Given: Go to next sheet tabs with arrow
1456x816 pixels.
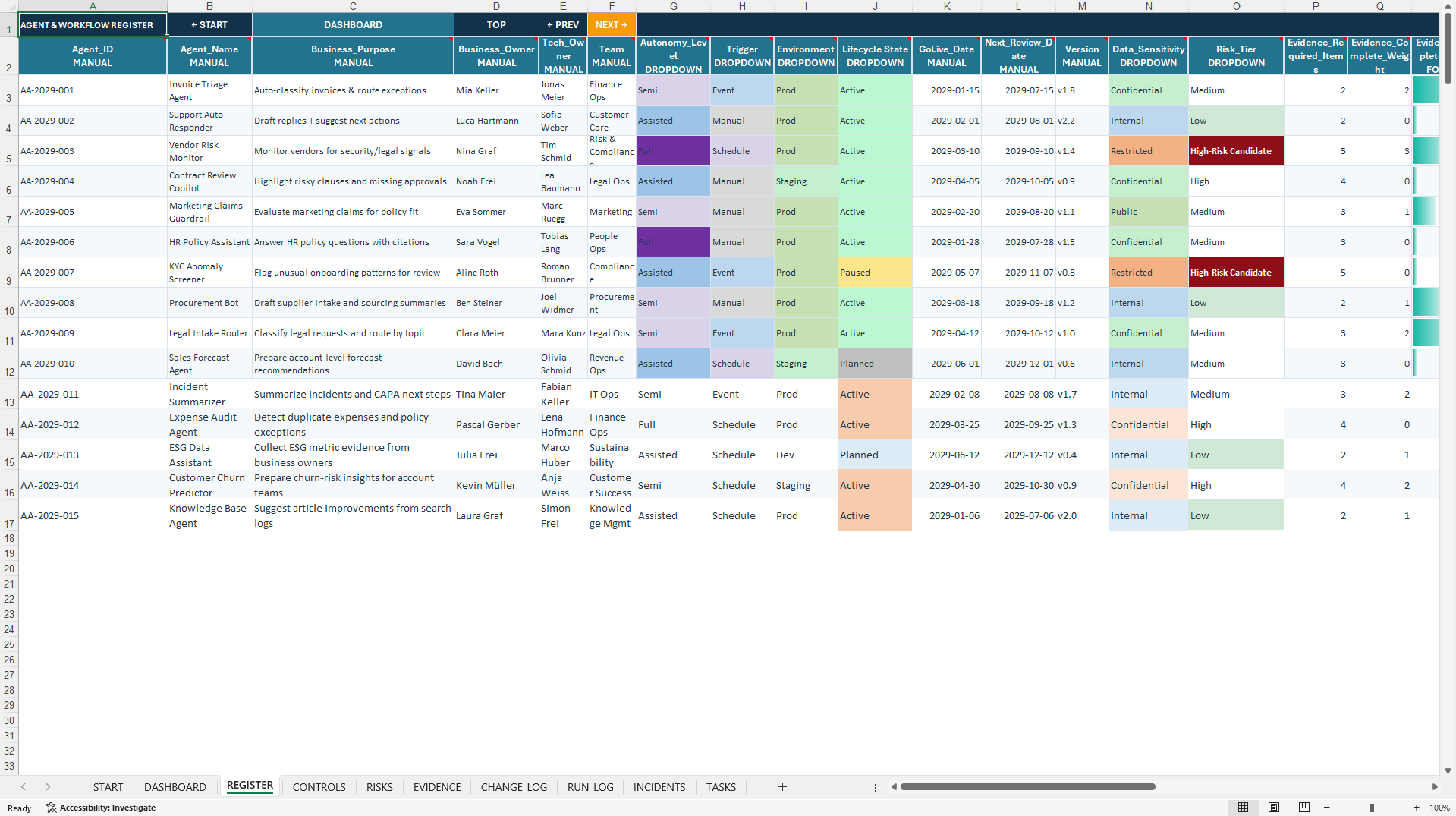Looking at the screenshot, I should point(48,787).
